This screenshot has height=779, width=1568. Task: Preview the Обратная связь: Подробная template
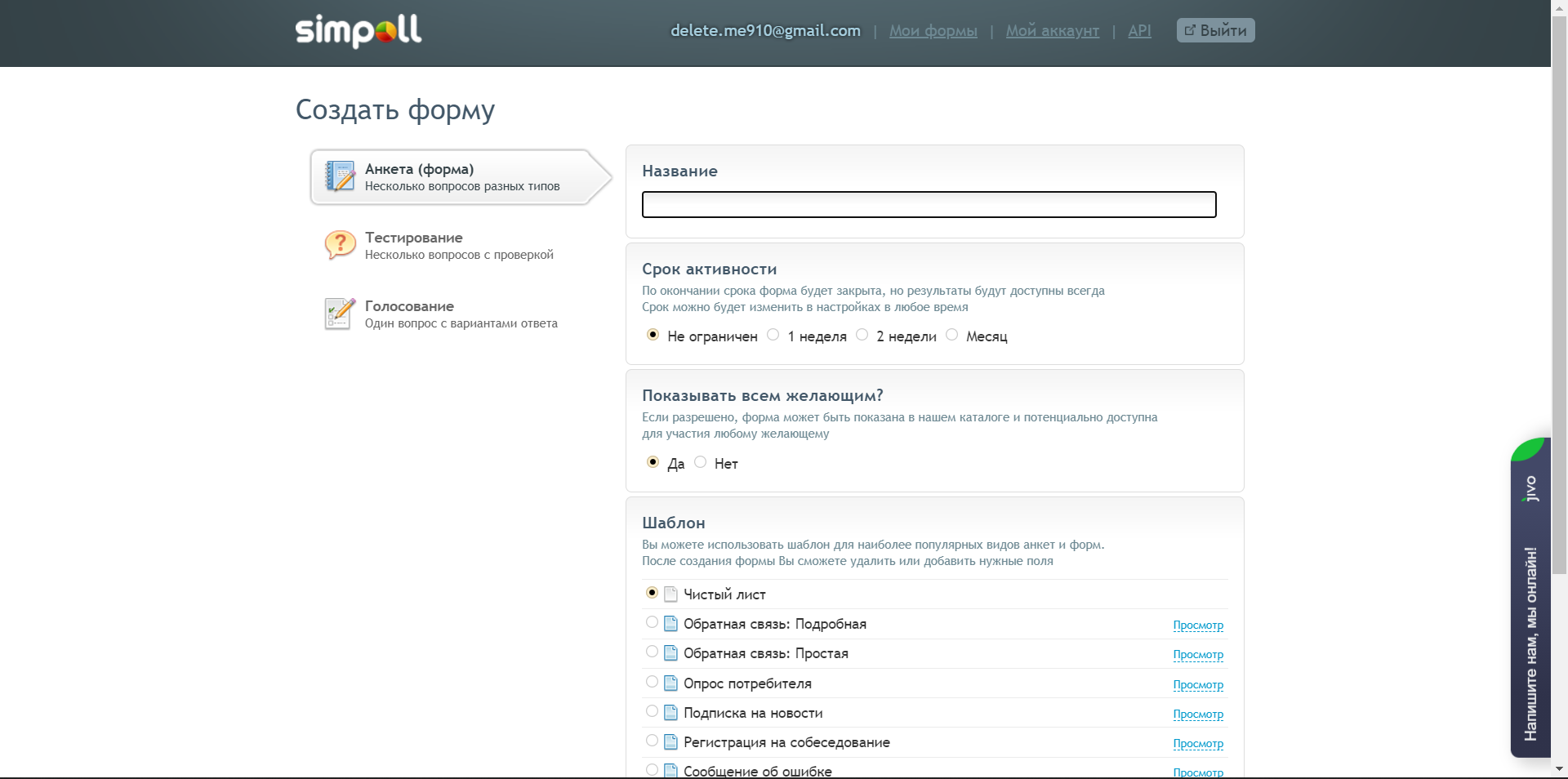[1198, 625]
